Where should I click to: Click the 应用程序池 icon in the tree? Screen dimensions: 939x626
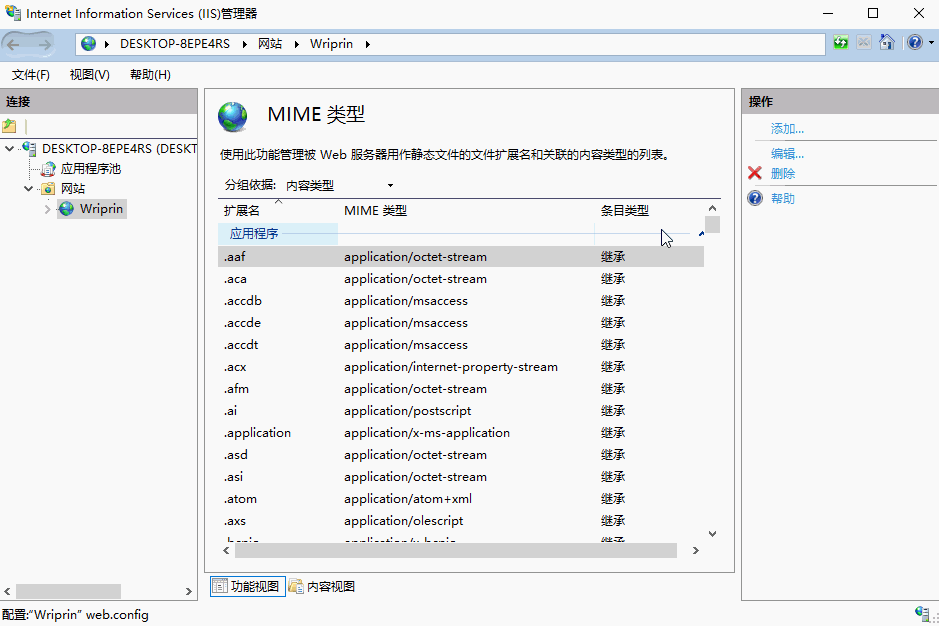(48, 169)
